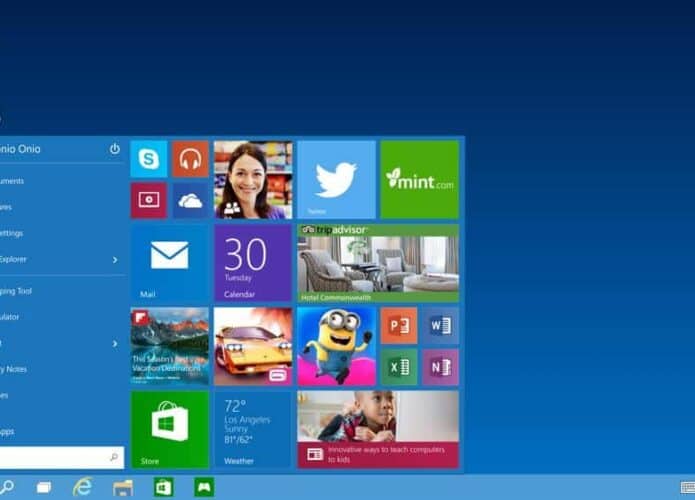Image resolution: width=695 pixels, height=500 pixels.
Task: Open the People tile with woman photo
Action: (253, 180)
